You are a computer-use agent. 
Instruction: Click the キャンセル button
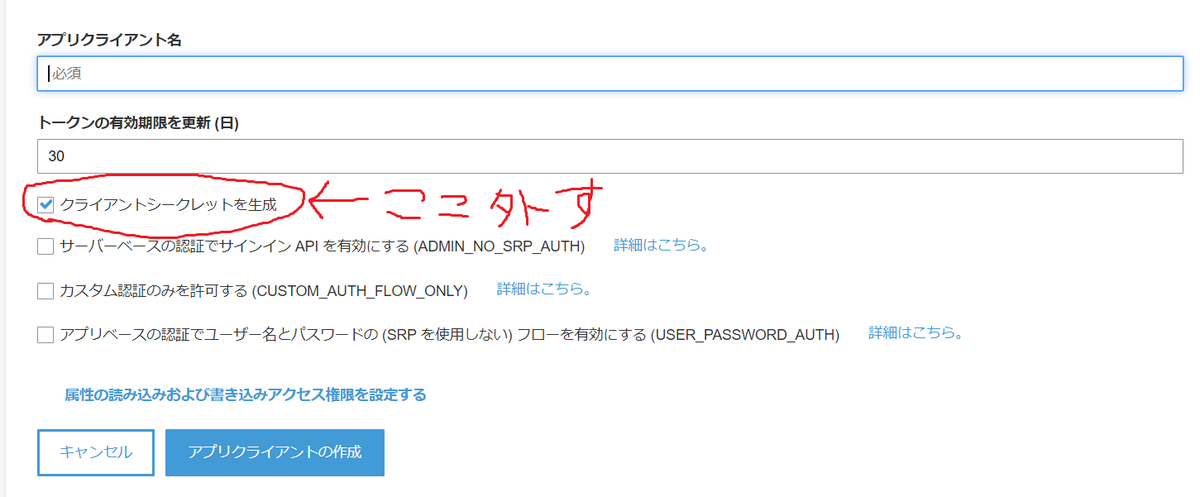(x=96, y=452)
